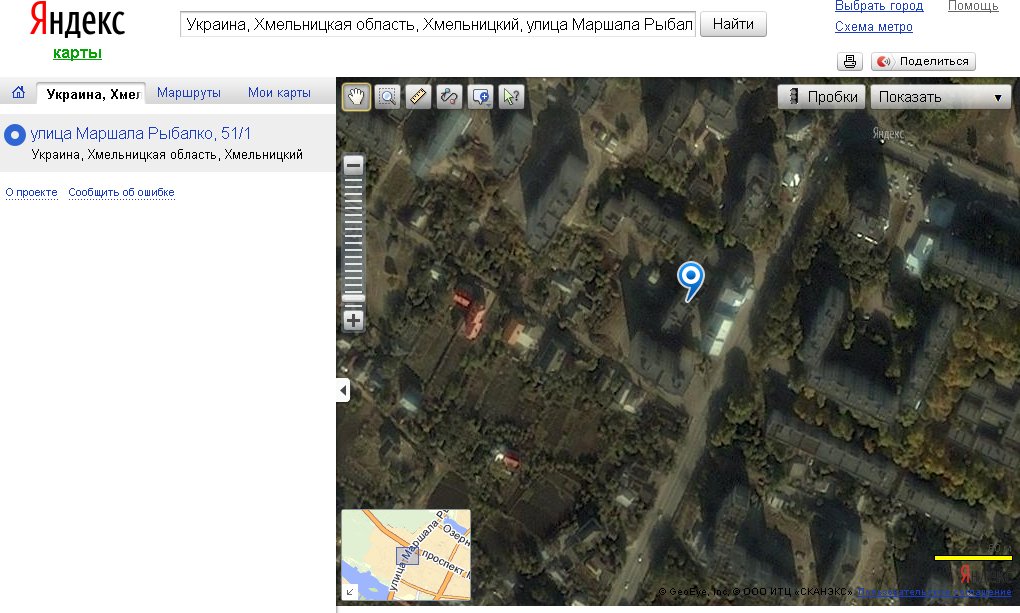Viewport: 1020px width, 613px height.
Task: Click Украина, Хмельницкая область, Хмельницкий text
Action: coord(167,155)
